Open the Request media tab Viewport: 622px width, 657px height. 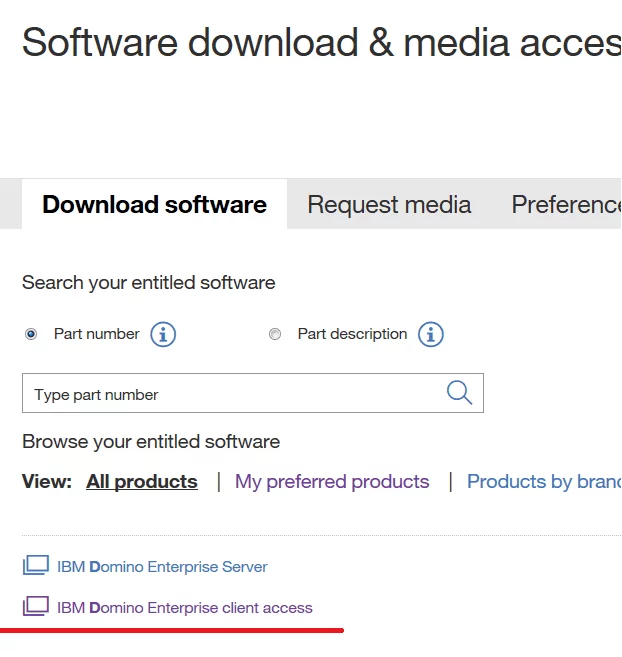click(x=389, y=205)
